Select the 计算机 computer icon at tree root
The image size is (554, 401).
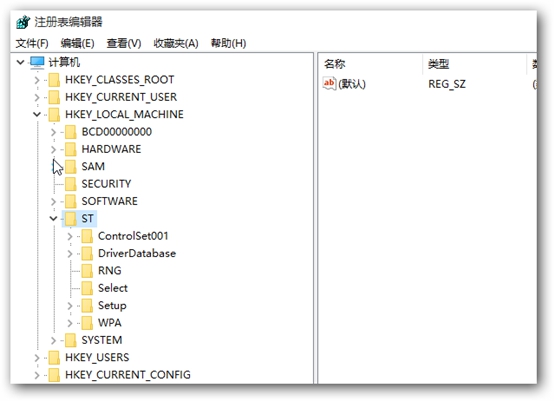37,62
